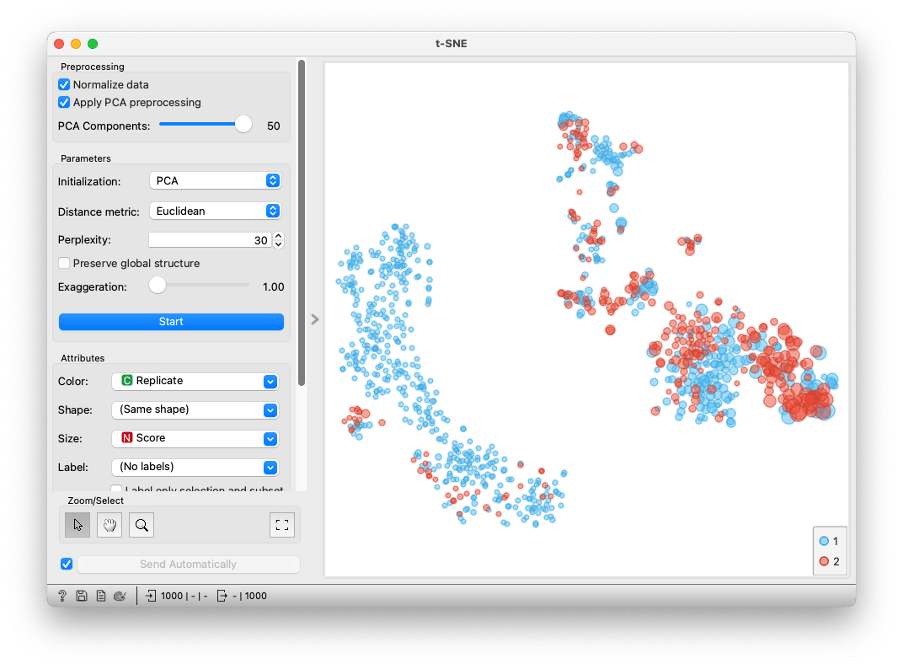
Task: Reset the plot zoom with the fit-to-view icon
Action: [282, 525]
